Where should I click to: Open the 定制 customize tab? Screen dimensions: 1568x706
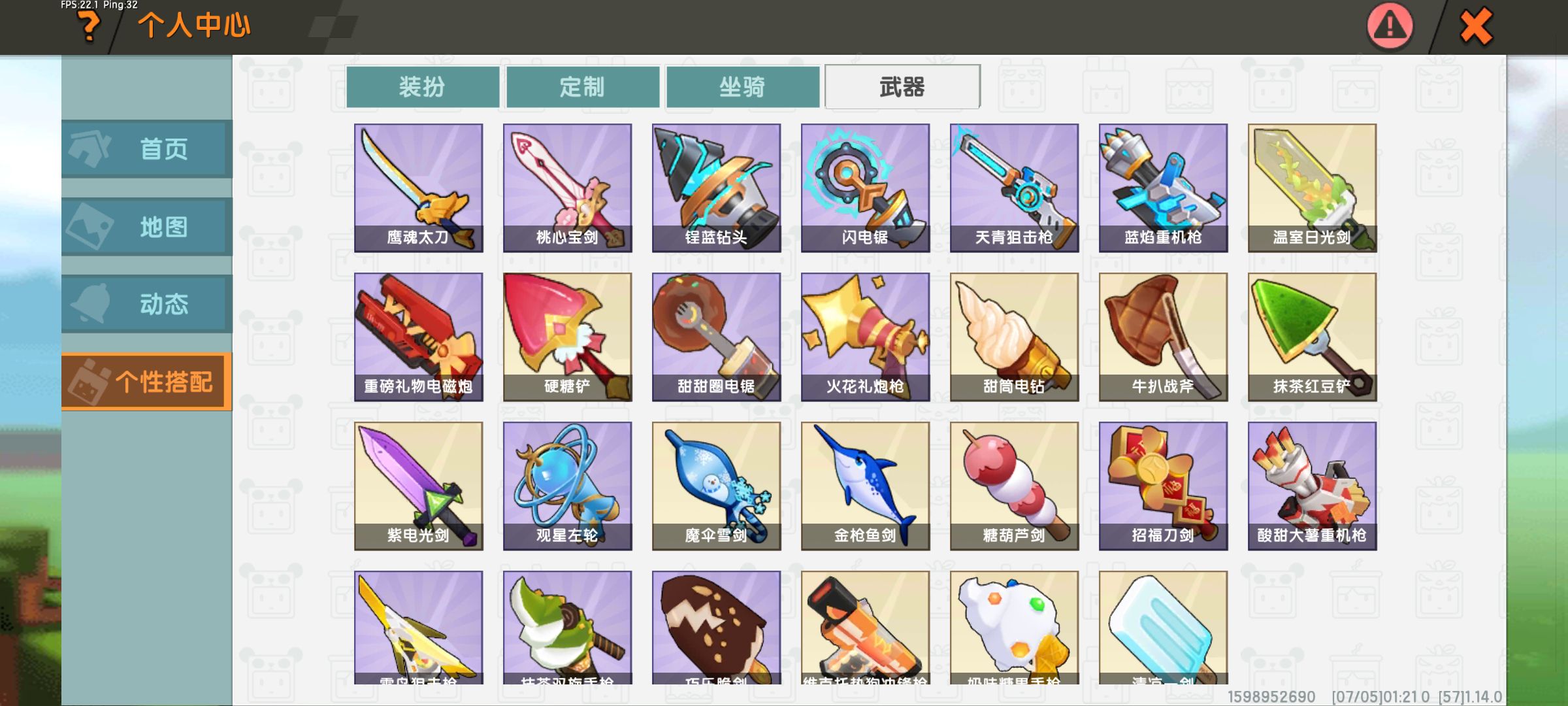(583, 86)
